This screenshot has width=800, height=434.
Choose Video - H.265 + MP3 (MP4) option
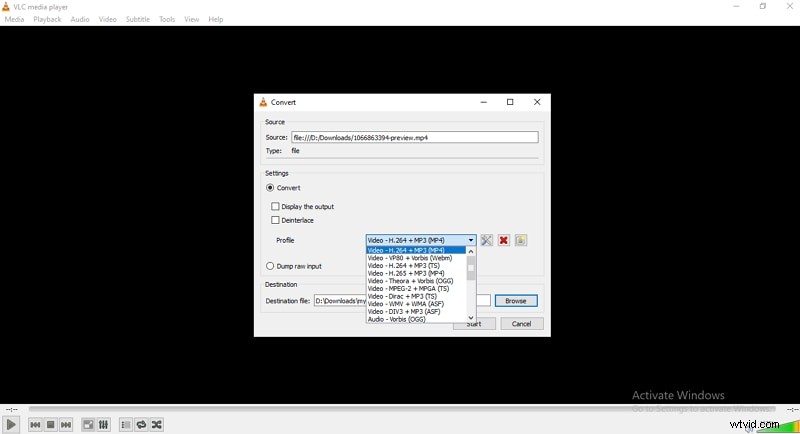click(x=416, y=273)
